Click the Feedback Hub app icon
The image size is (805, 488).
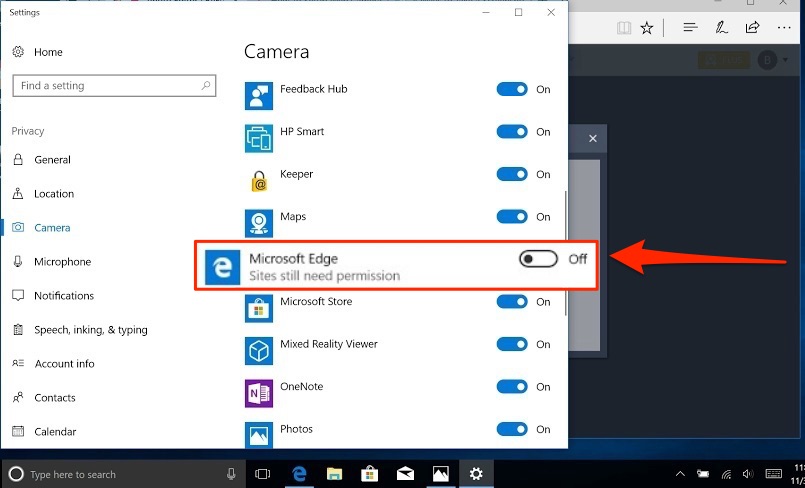[259, 96]
